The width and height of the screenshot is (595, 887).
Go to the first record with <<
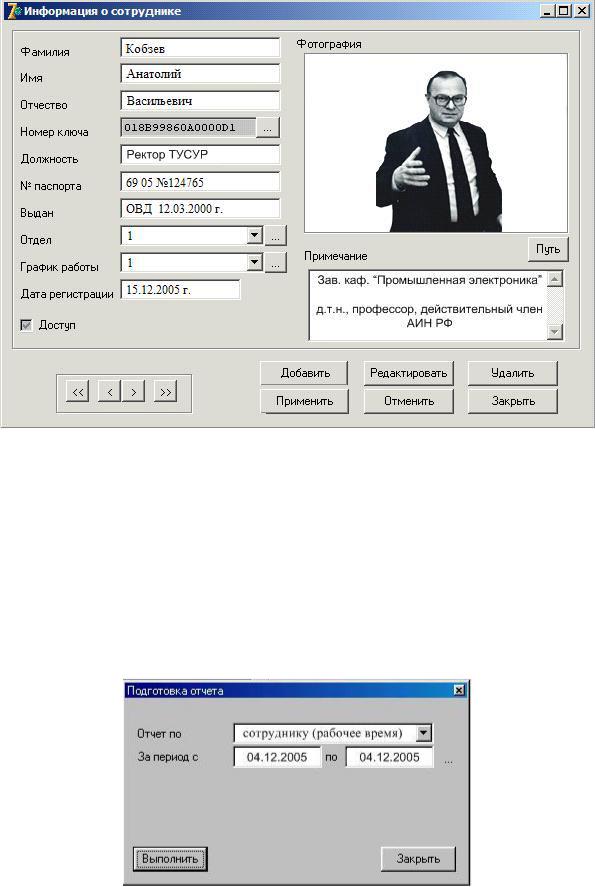tap(77, 391)
